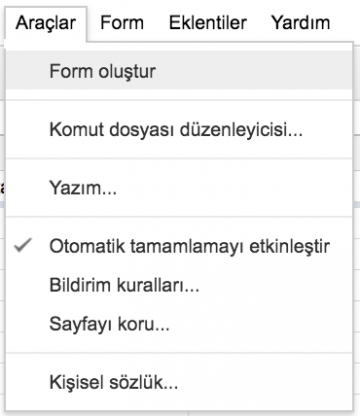Open the Yardım menu
The image size is (360, 416).
[300, 23]
